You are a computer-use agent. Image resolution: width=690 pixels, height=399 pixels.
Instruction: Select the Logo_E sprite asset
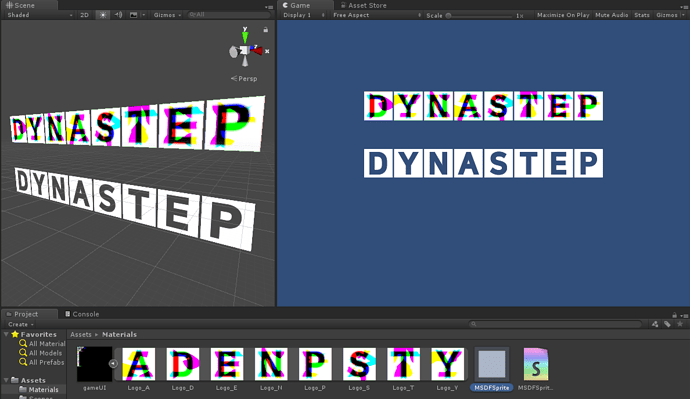point(227,364)
